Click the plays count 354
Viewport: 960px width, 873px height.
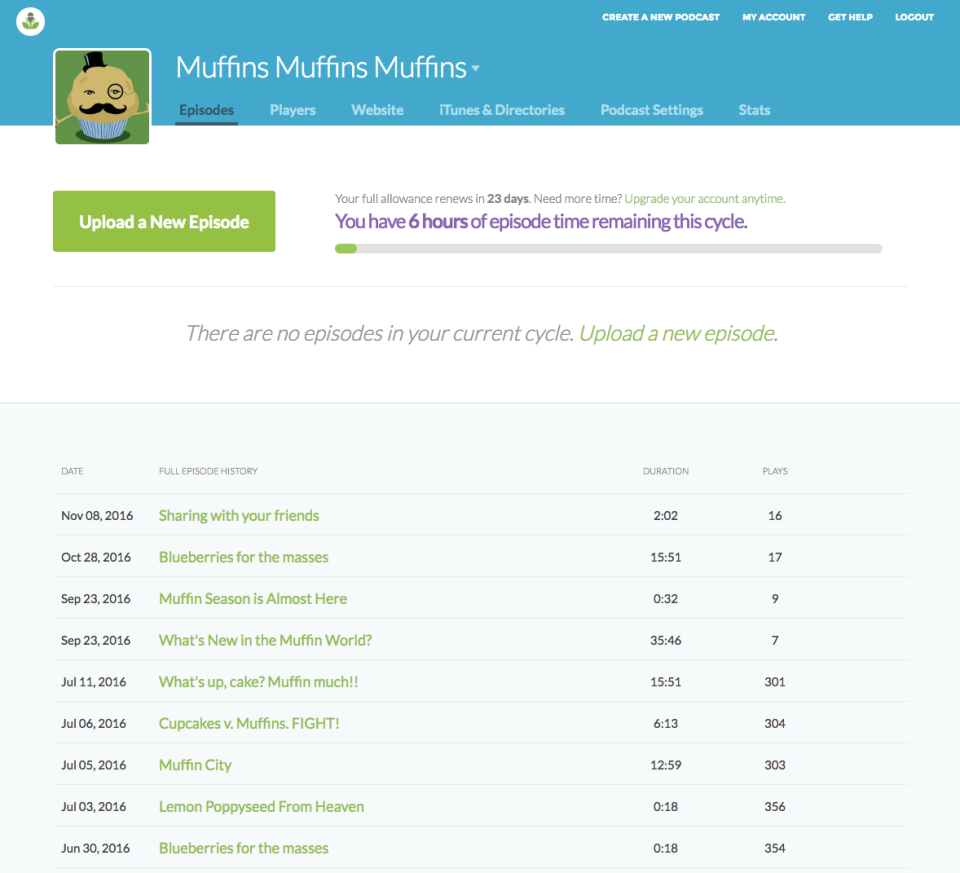pyautogui.click(x=774, y=848)
